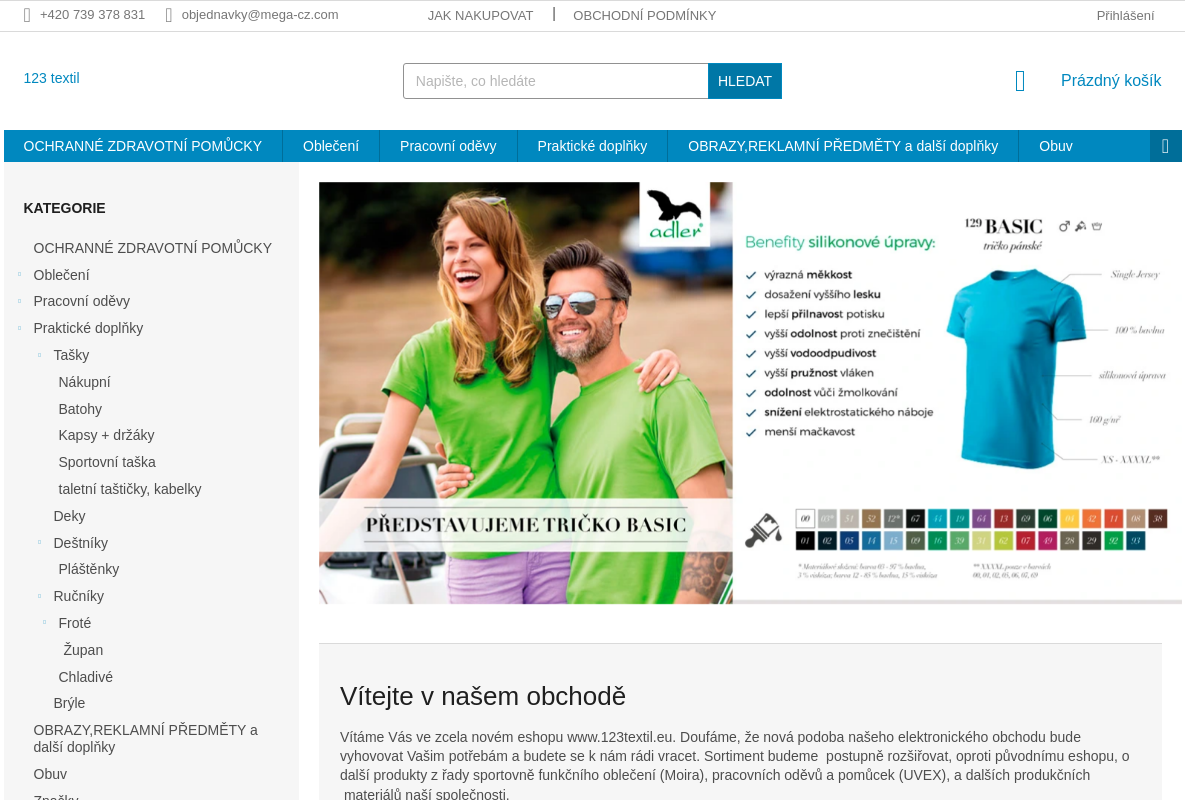Expand the Deštníky sidebar category
1200x800 pixels.
tap(40, 543)
